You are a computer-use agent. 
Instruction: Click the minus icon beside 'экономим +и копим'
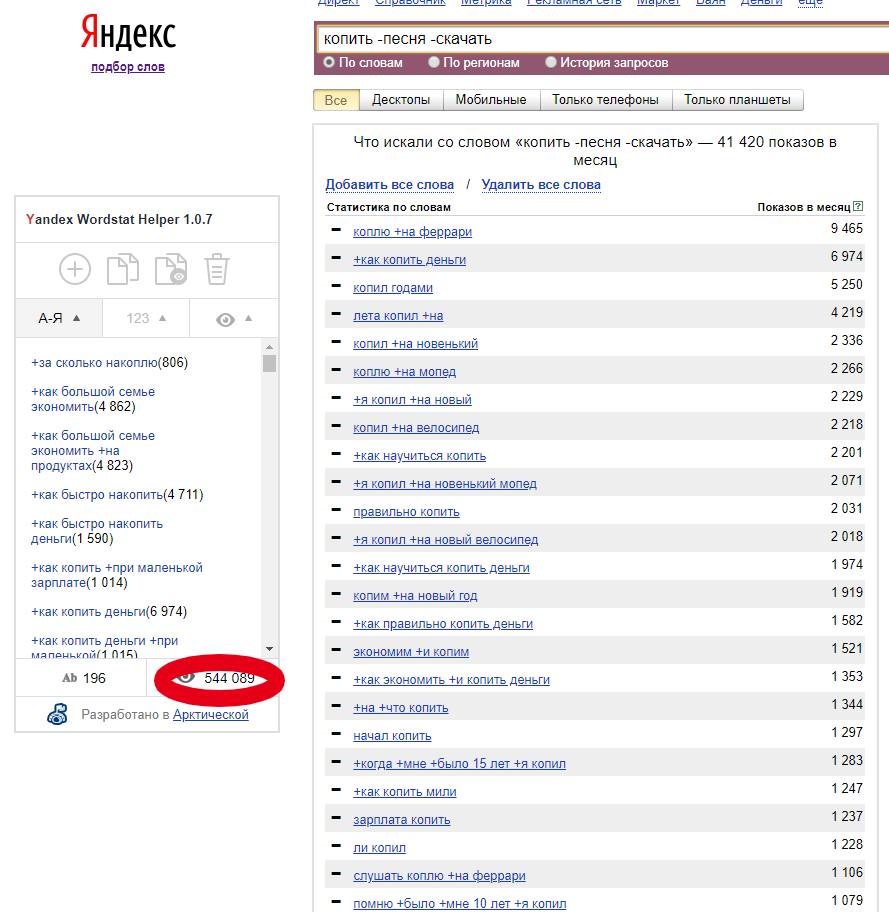tap(336, 650)
